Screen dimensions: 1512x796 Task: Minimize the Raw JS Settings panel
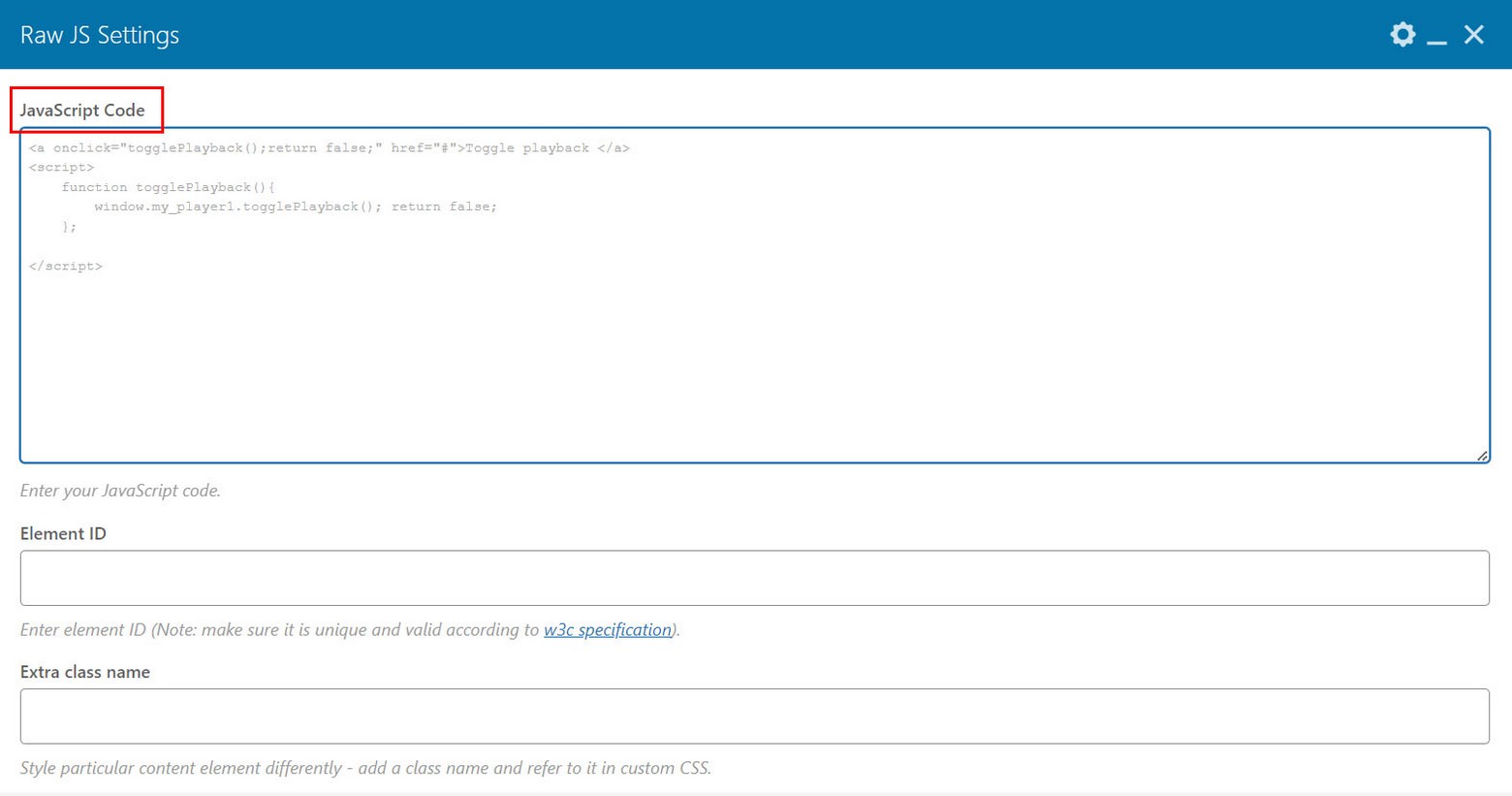tap(1436, 37)
